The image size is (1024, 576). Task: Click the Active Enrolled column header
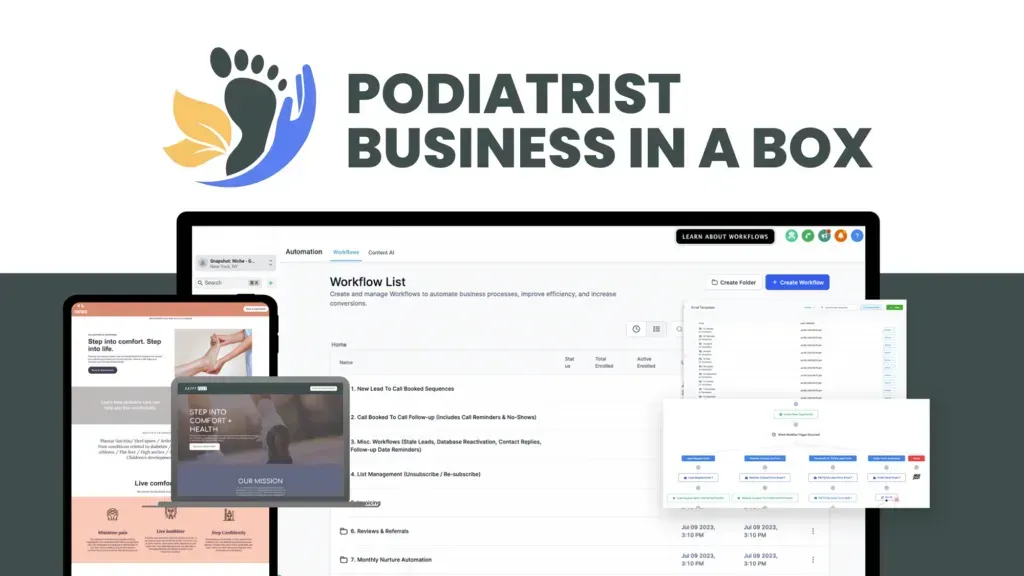[x=646, y=362]
